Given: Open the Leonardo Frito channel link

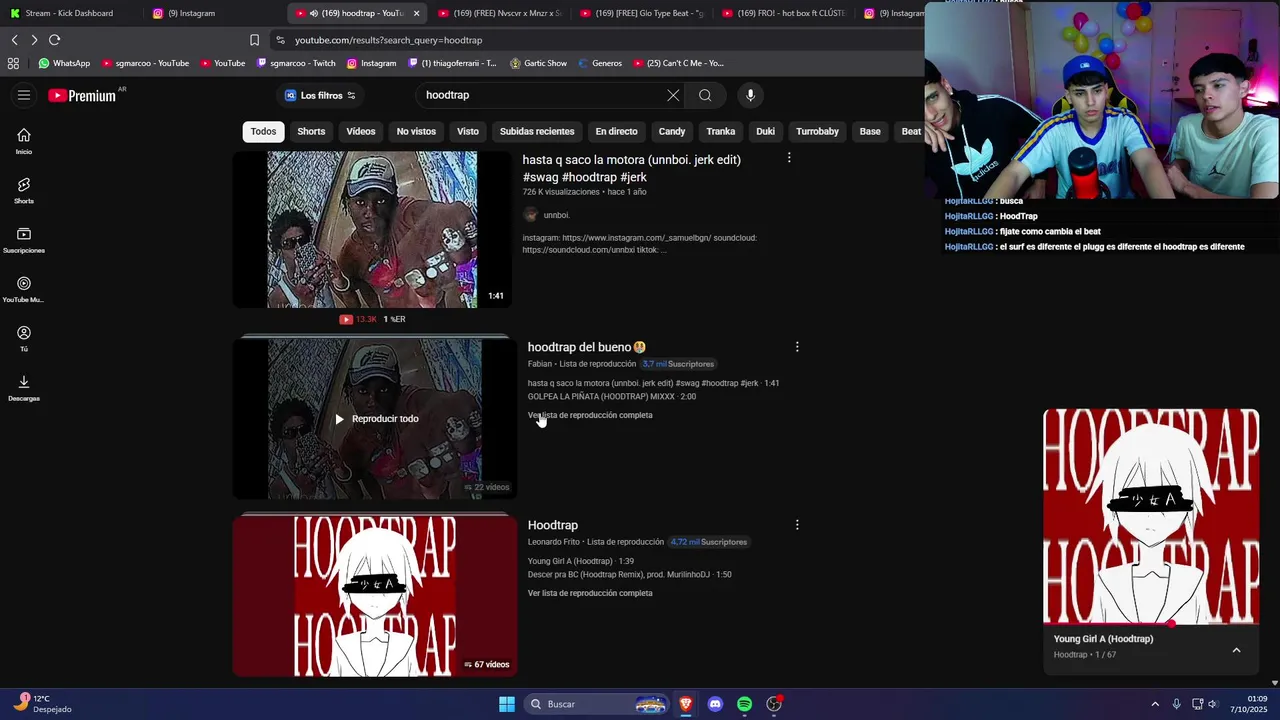Looking at the screenshot, I should pyautogui.click(x=554, y=542).
